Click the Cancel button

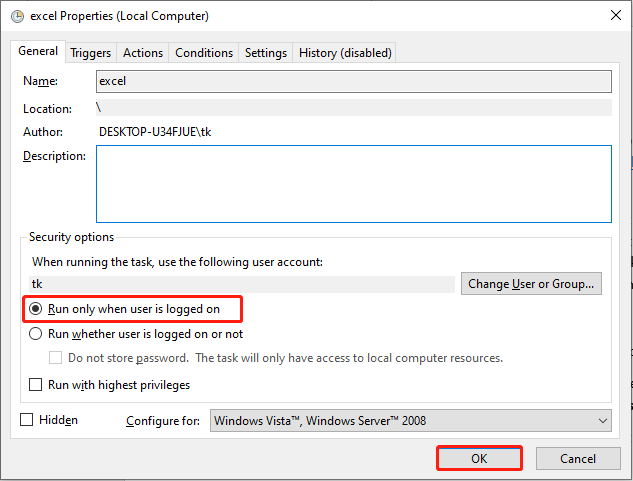click(578, 458)
